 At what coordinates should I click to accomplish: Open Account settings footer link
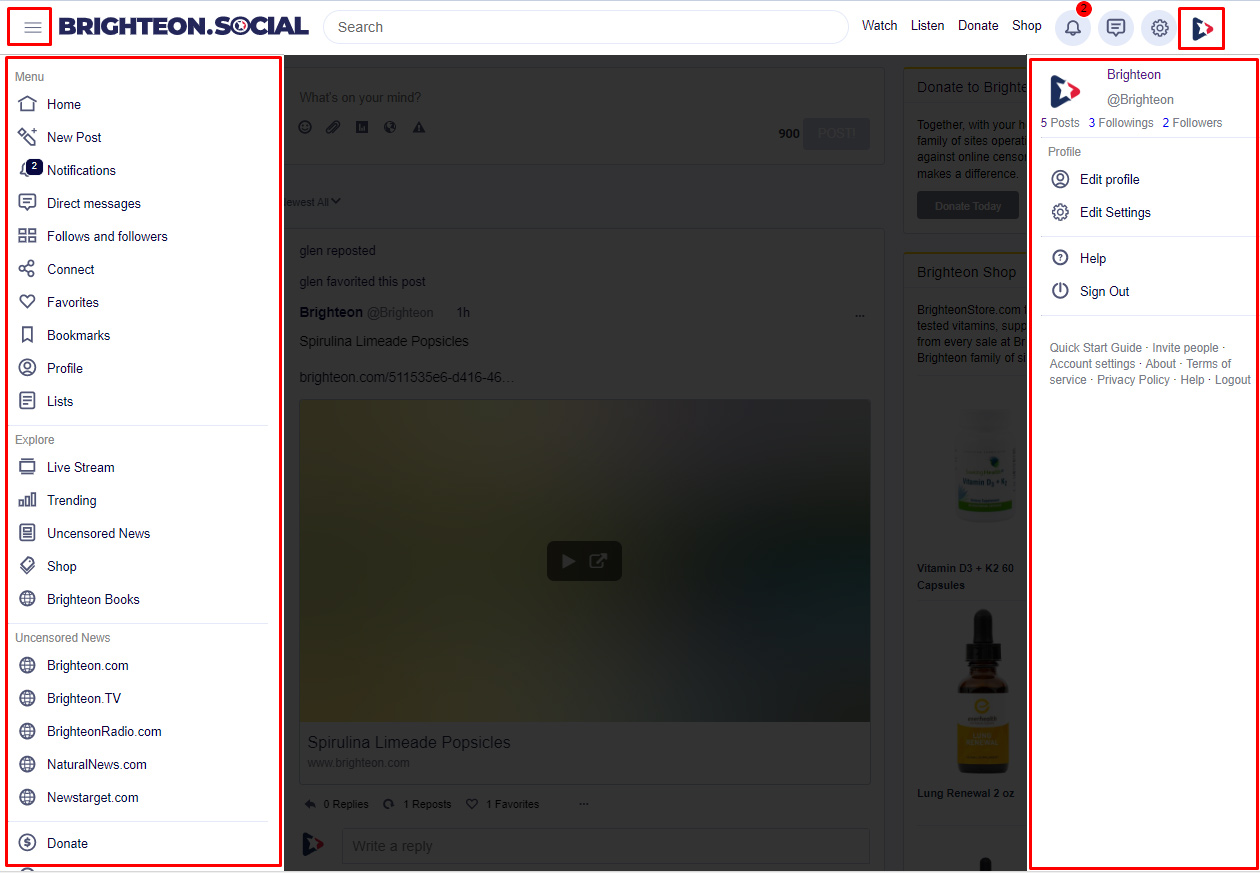click(1092, 364)
